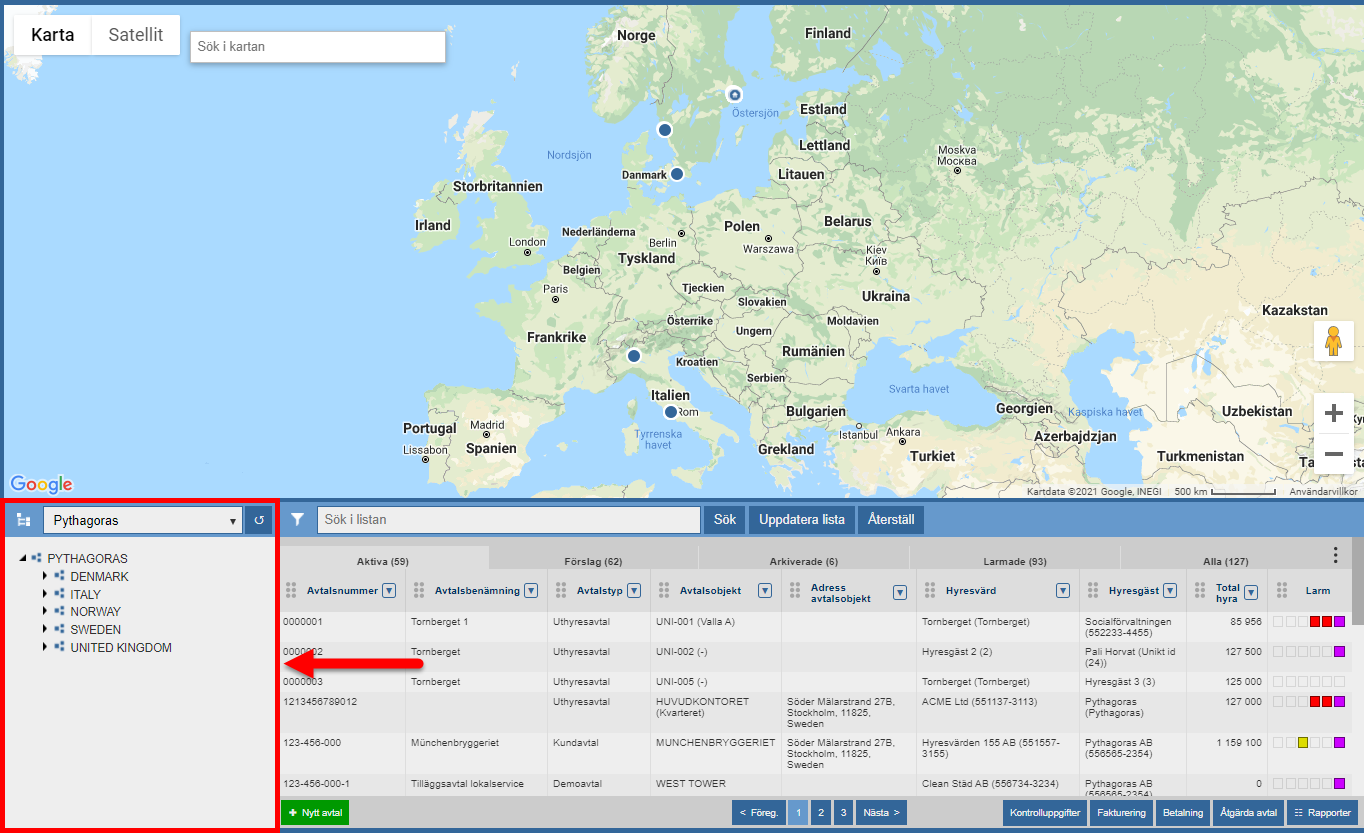Switch map to Satellit view
Image resolution: width=1364 pixels, height=833 pixels.
point(136,35)
